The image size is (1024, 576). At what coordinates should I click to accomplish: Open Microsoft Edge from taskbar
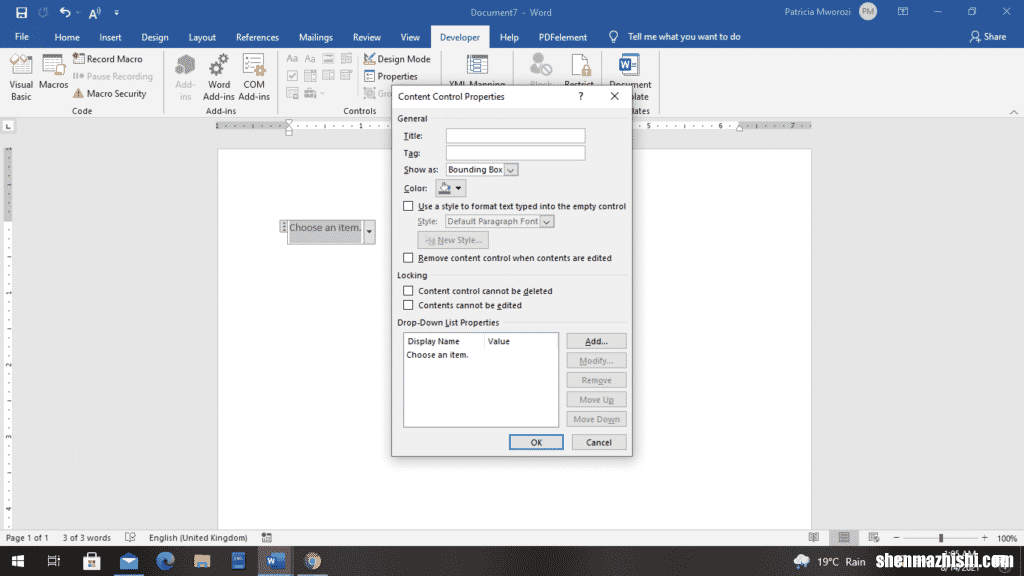(165, 561)
